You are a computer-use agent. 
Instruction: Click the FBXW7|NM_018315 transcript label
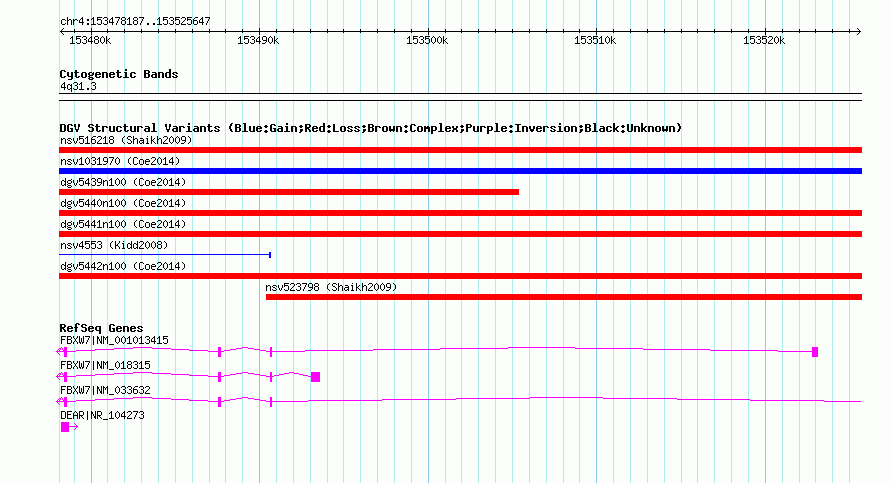(x=105, y=366)
